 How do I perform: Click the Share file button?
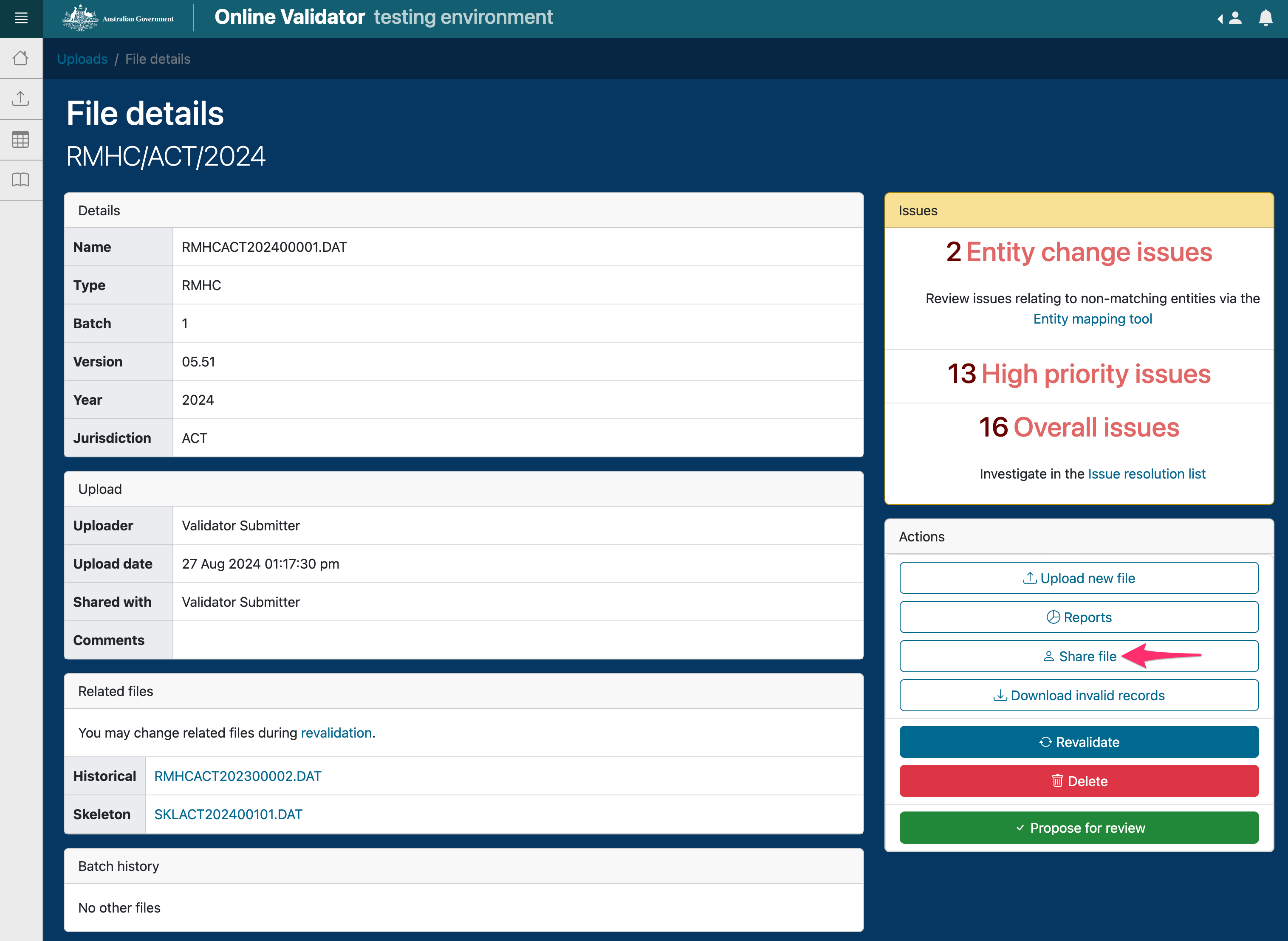(1079, 656)
